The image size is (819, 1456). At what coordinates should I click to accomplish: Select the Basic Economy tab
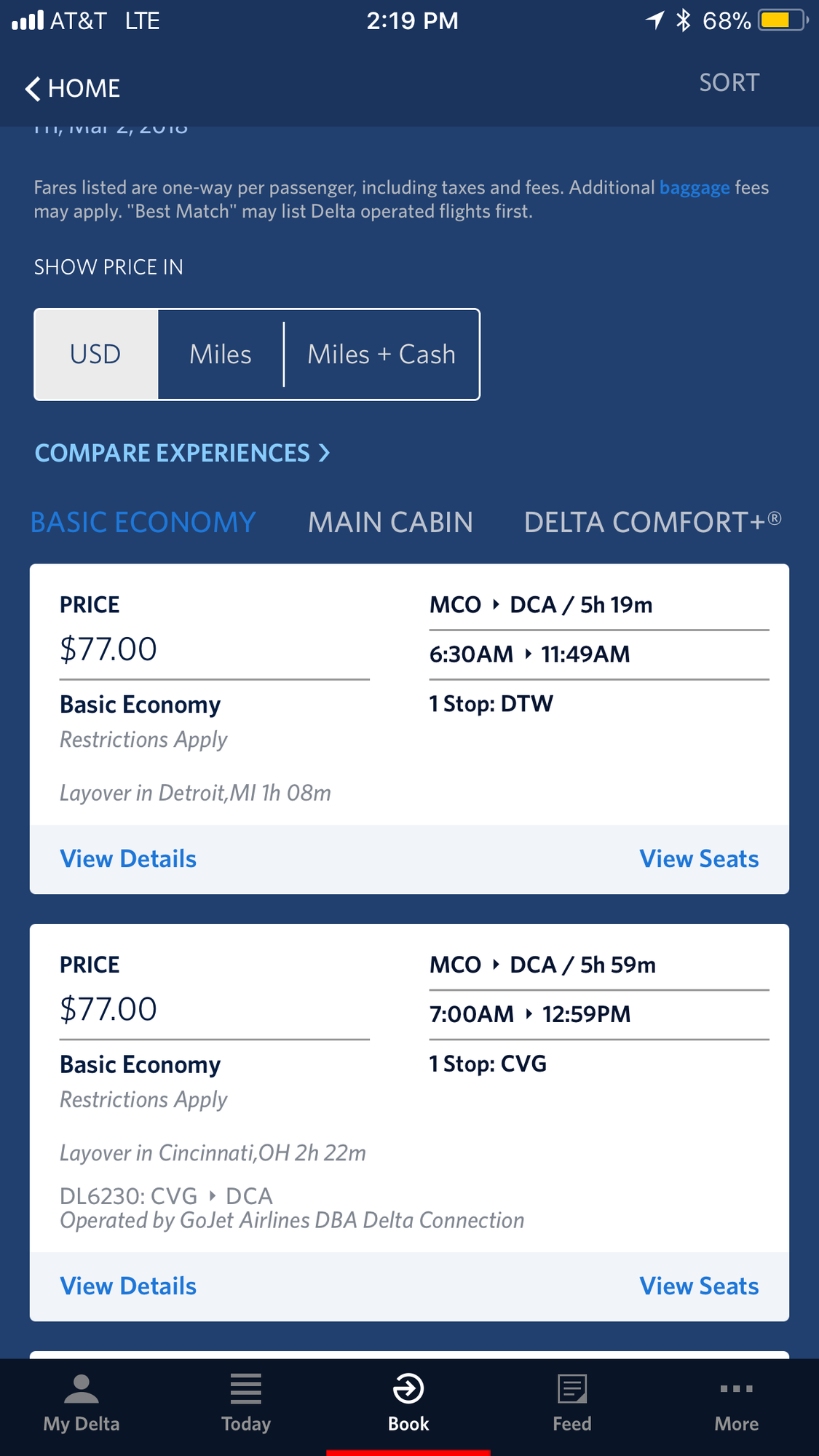tap(143, 523)
